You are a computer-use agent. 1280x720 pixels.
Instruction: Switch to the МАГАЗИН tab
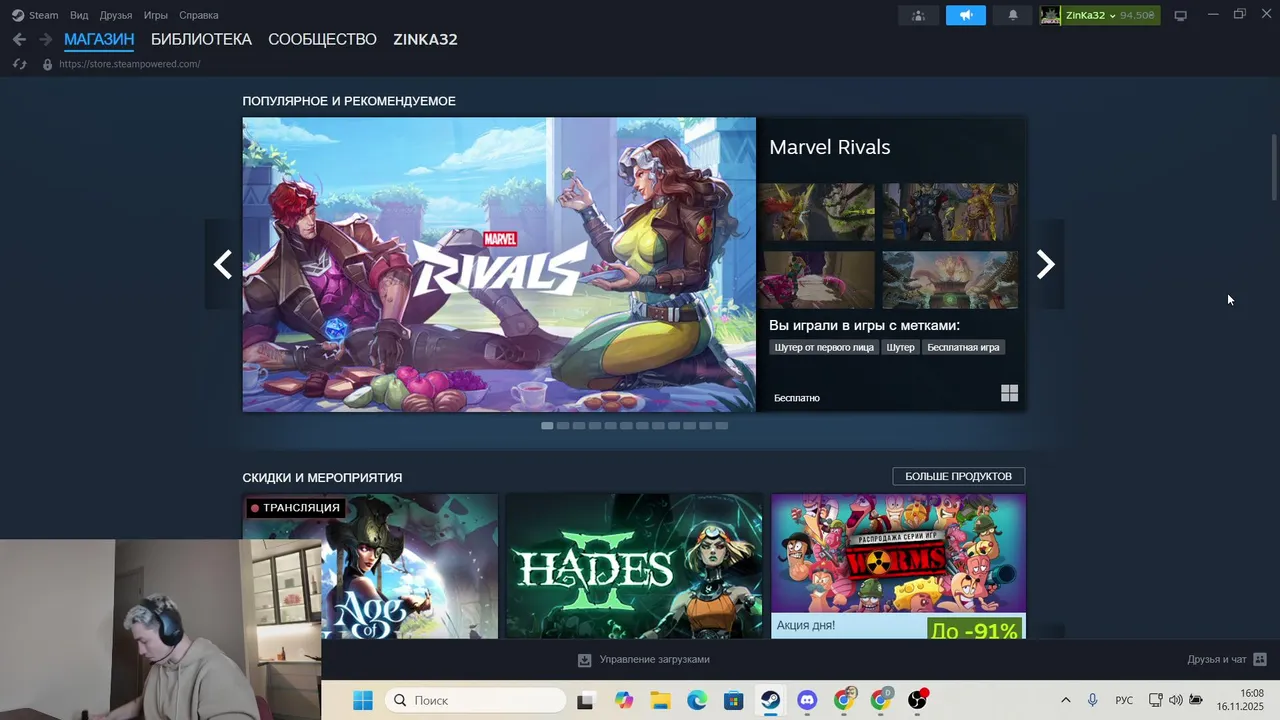click(x=99, y=39)
